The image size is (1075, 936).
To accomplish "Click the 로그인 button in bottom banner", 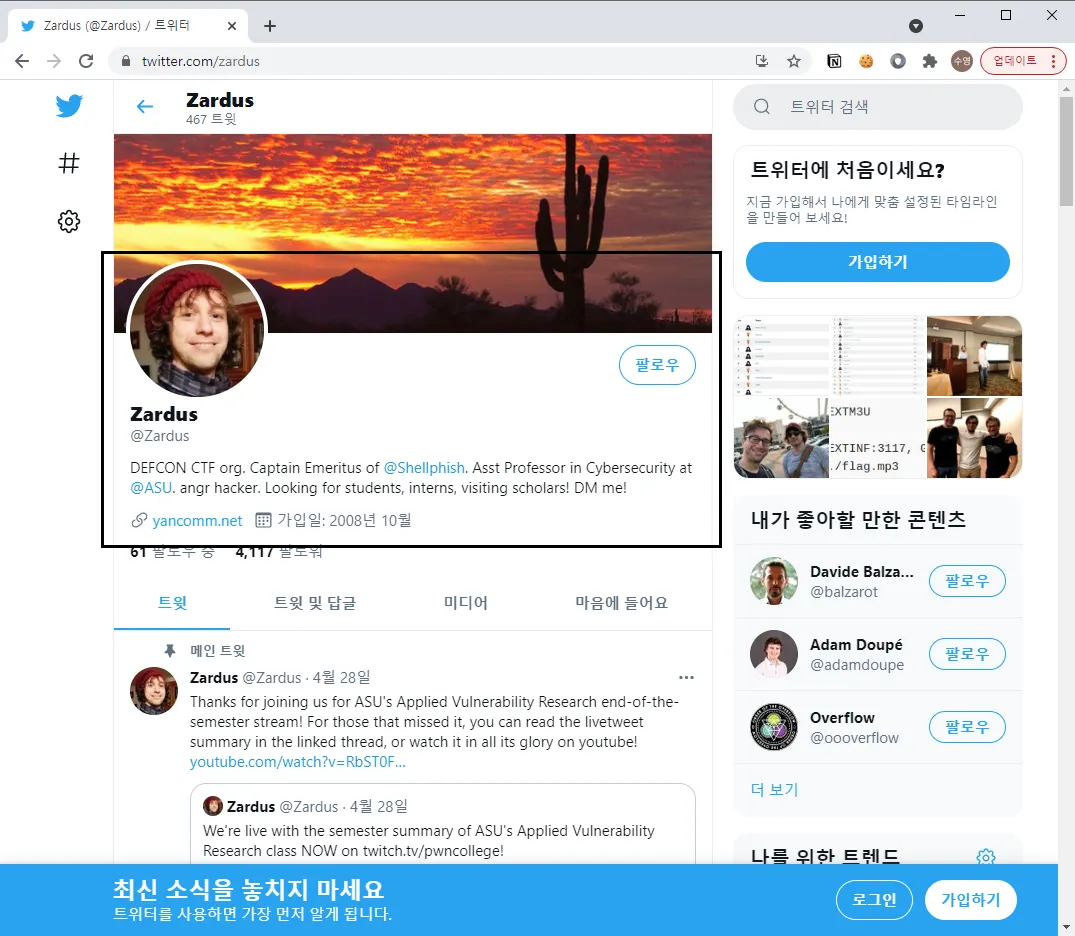I will 874,900.
